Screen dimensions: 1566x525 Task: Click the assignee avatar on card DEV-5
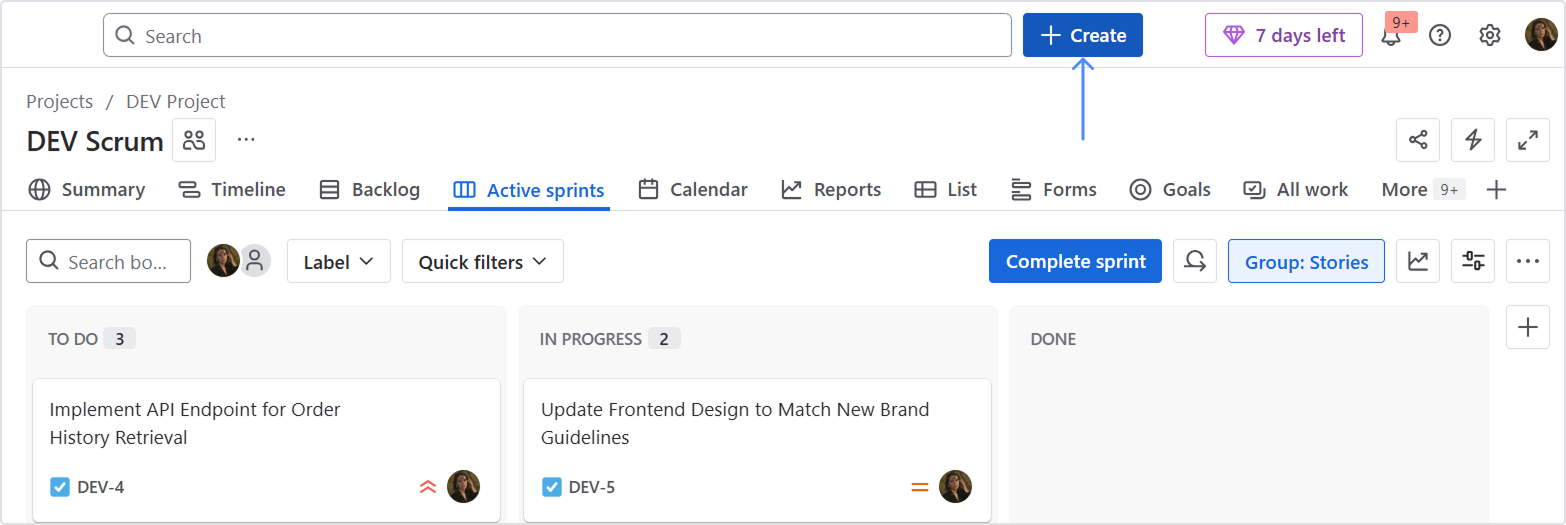[956, 486]
